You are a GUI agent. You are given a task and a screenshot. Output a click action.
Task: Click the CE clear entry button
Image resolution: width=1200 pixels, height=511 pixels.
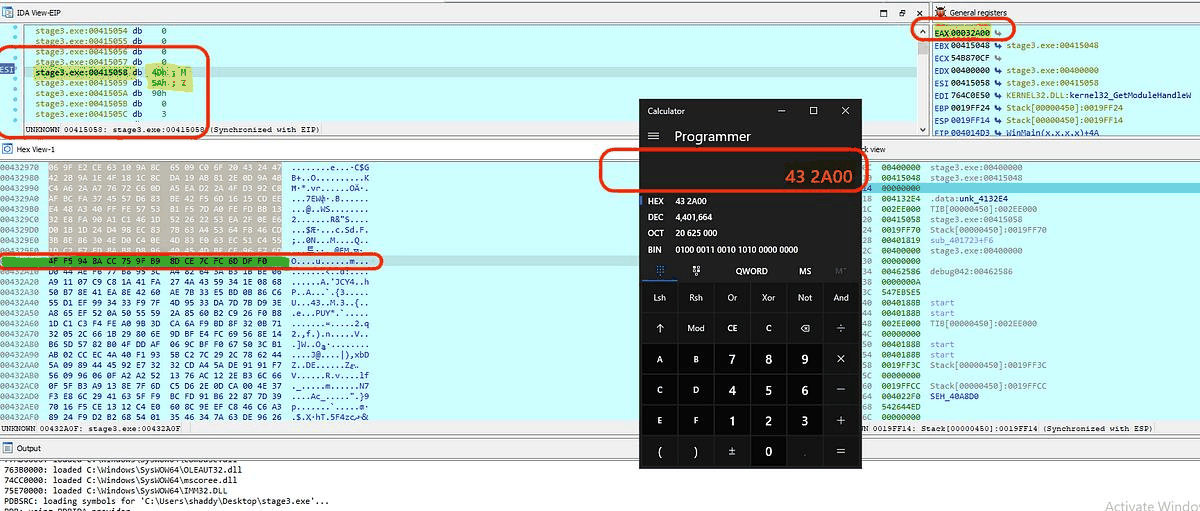coord(732,327)
